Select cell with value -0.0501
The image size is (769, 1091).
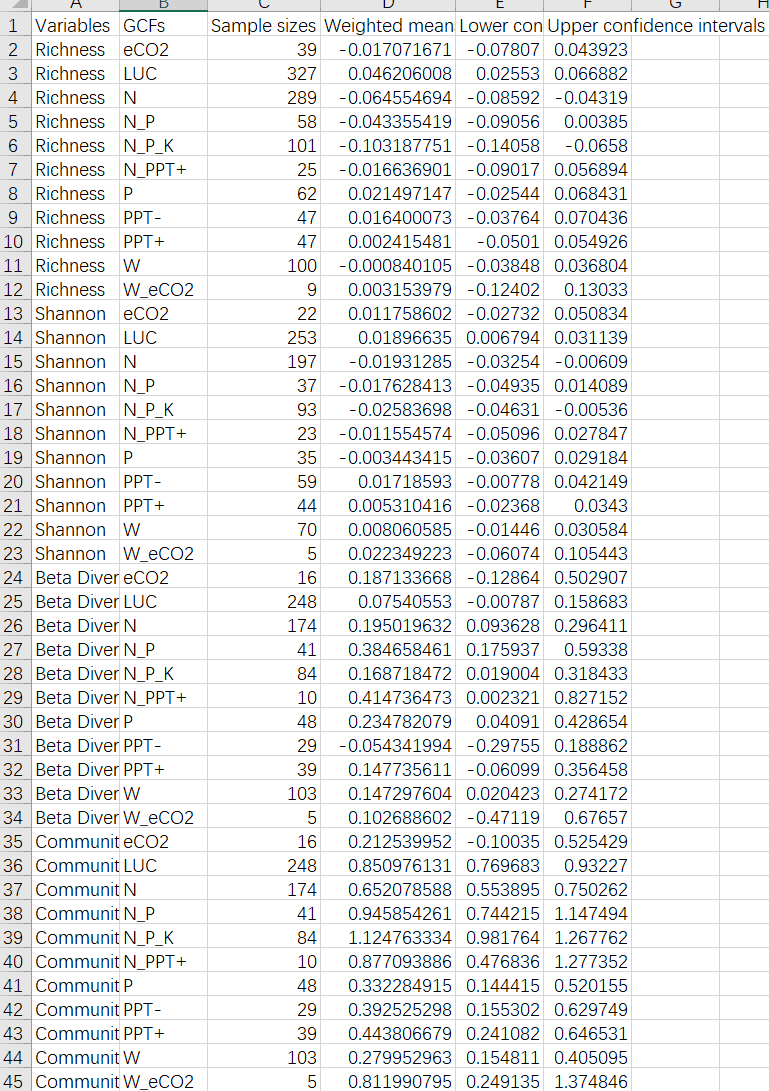500,242
